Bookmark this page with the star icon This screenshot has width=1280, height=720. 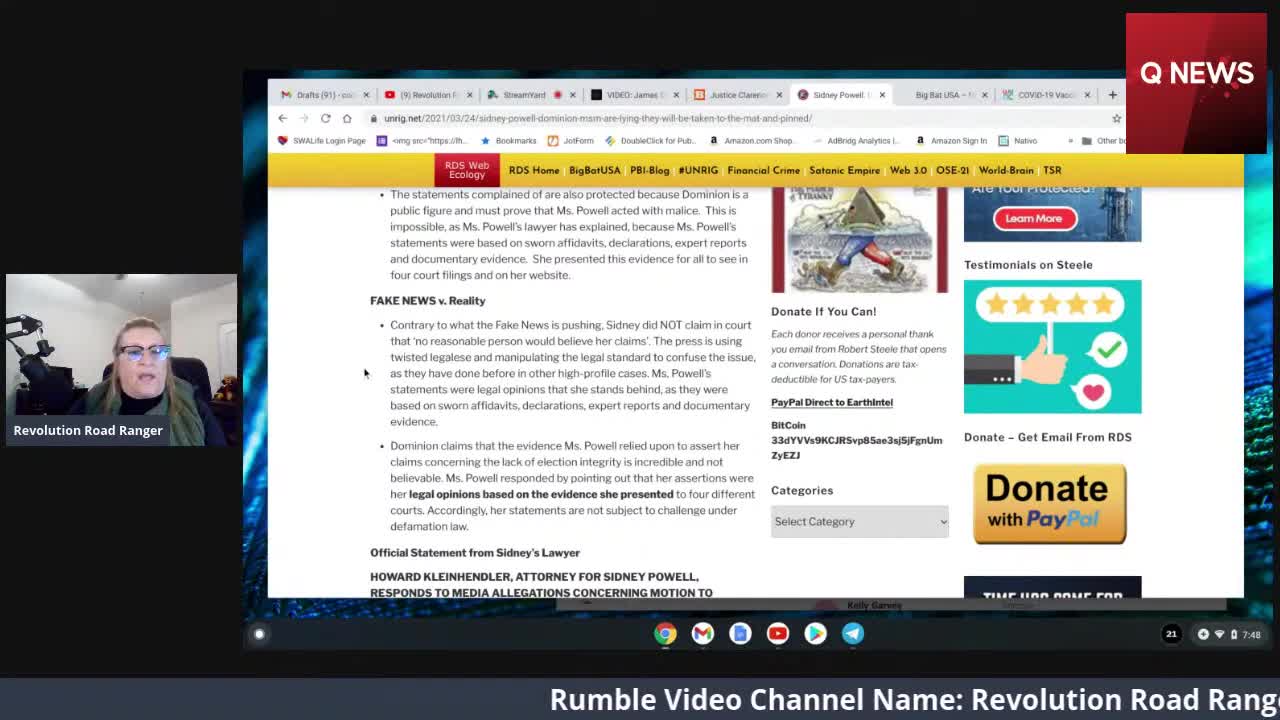point(1116,118)
